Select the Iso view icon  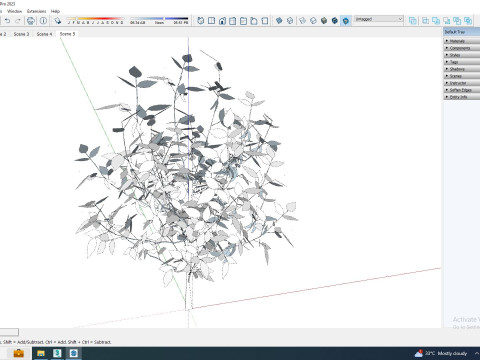201,21
